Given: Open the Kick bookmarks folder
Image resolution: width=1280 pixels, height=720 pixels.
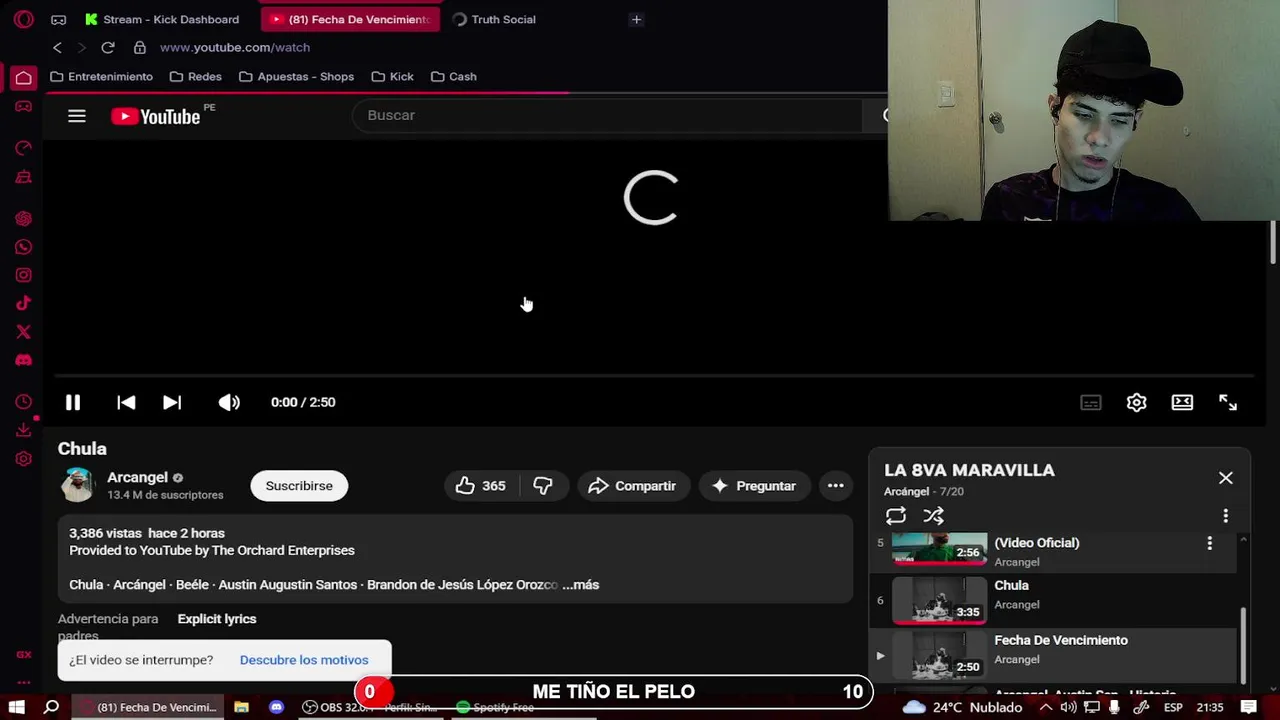Looking at the screenshot, I should [x=392, y=76].
